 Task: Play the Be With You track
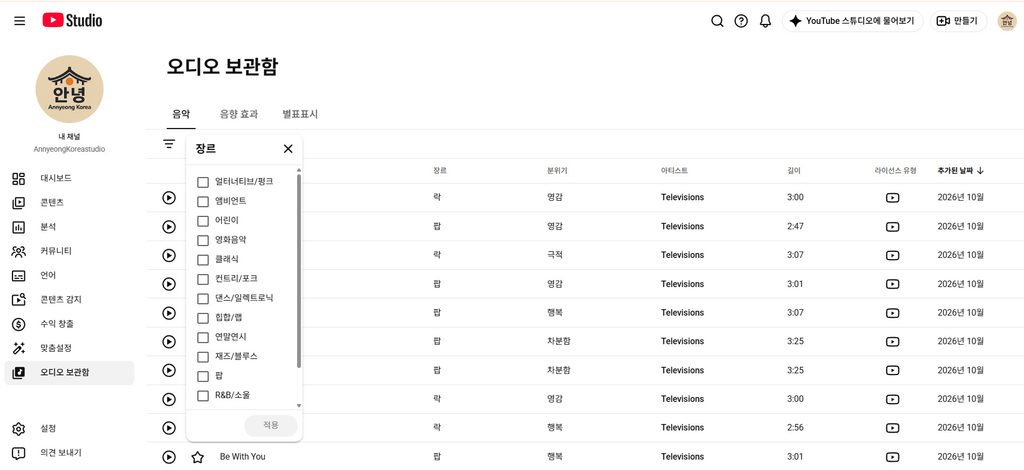[x=169, y=456]
